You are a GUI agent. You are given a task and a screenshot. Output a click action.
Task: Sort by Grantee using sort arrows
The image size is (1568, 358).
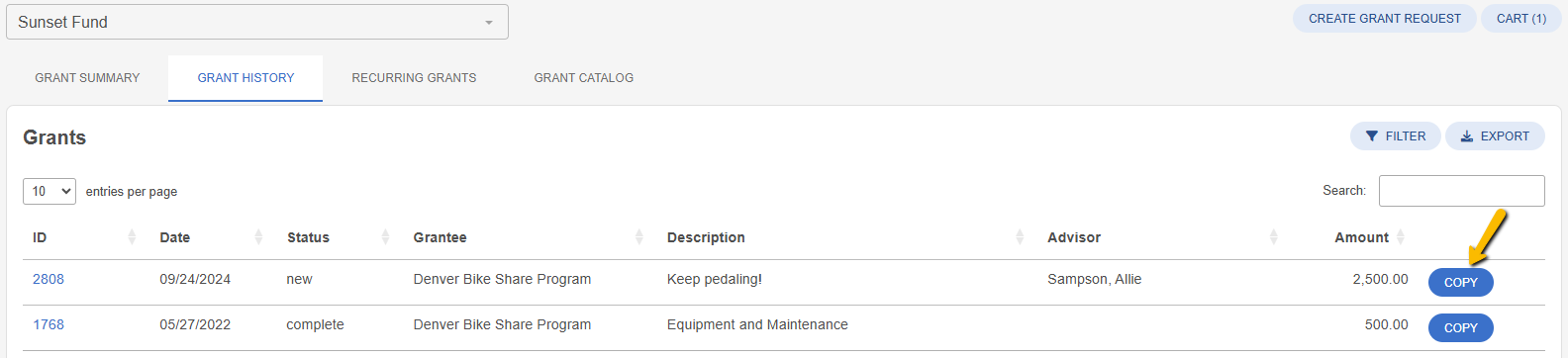639,237
